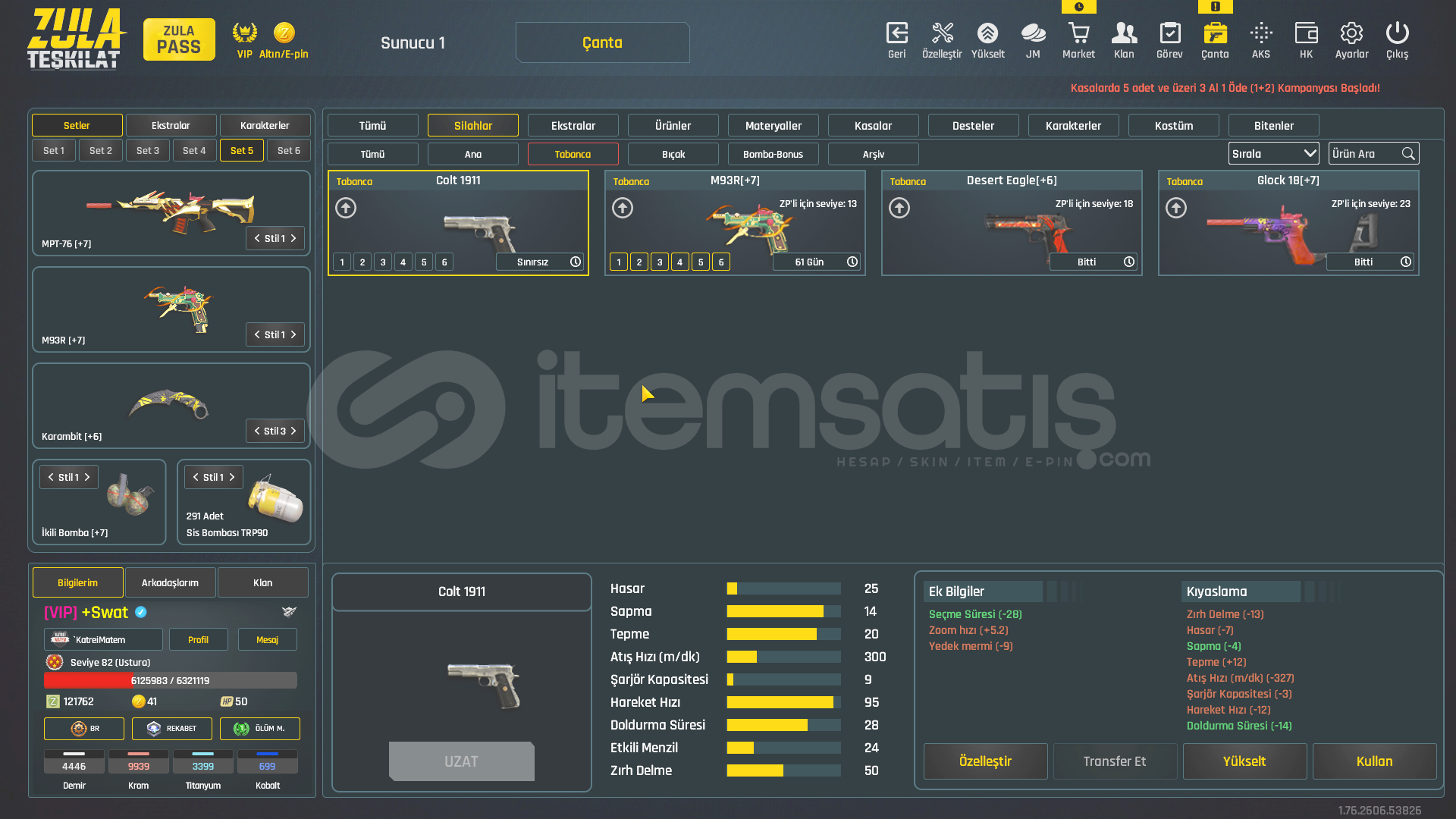The image size is (1456, 819).
Task: Open the Sırala sort dropdown
Action: [x=1273, y=154]
